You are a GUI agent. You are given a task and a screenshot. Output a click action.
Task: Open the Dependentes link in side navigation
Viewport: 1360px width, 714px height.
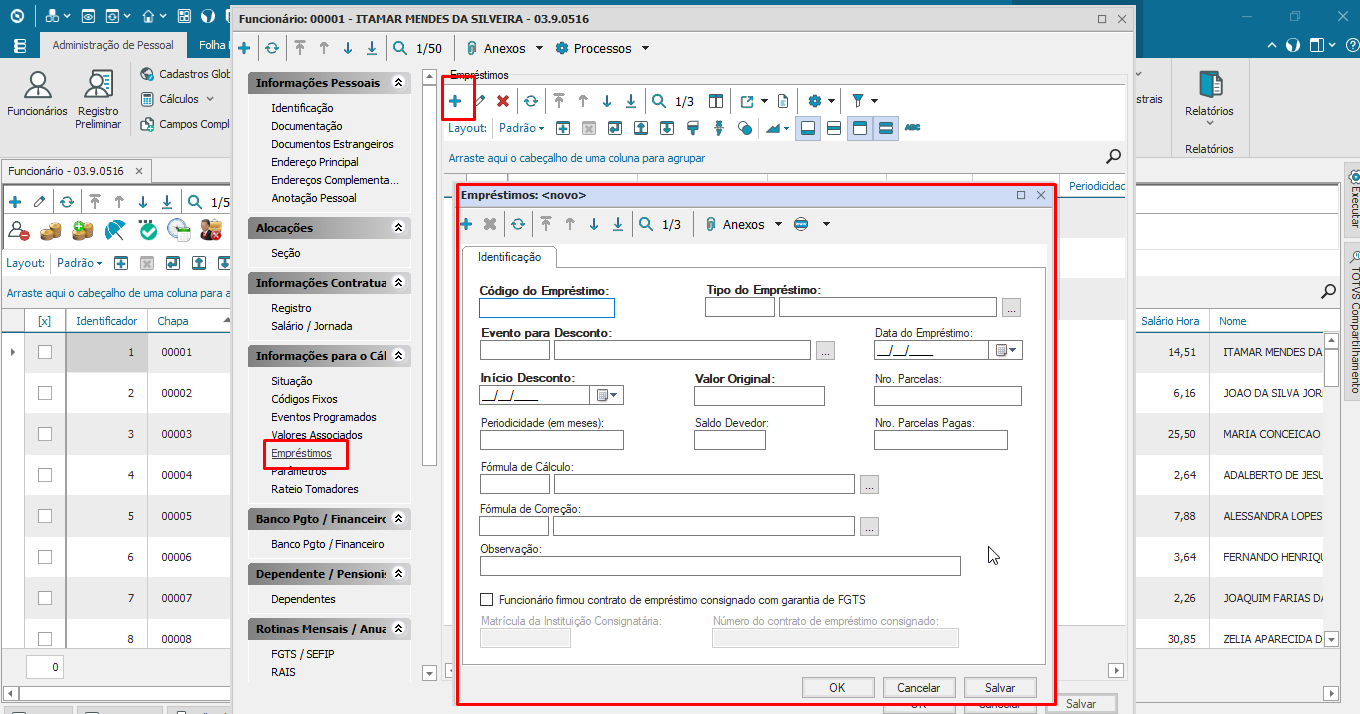click(303, 599)
